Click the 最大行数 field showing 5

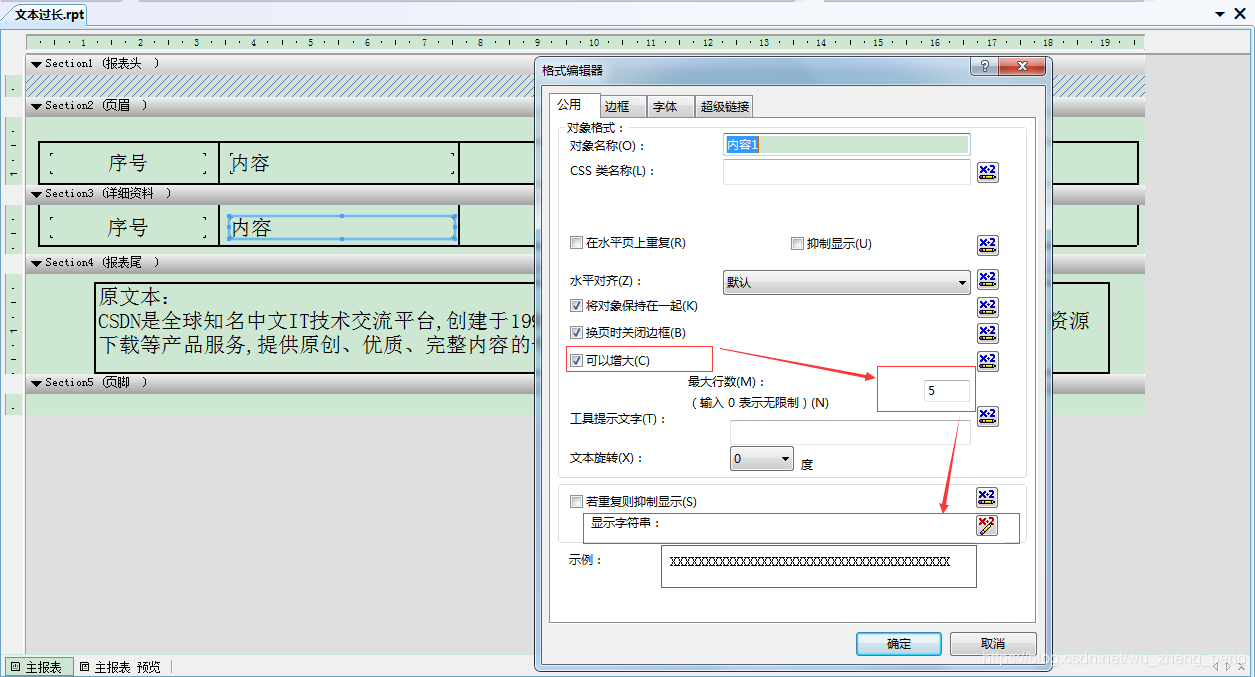click(946, 391)
